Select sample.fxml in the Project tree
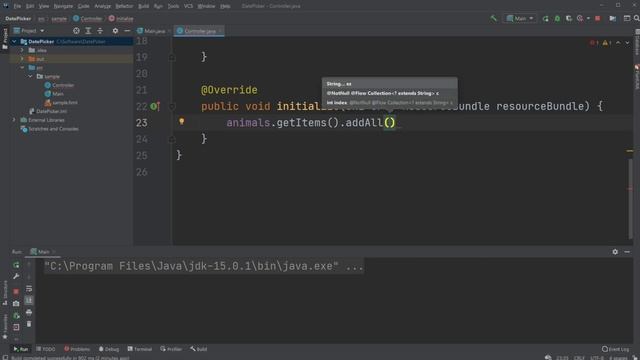 (61, 103)
